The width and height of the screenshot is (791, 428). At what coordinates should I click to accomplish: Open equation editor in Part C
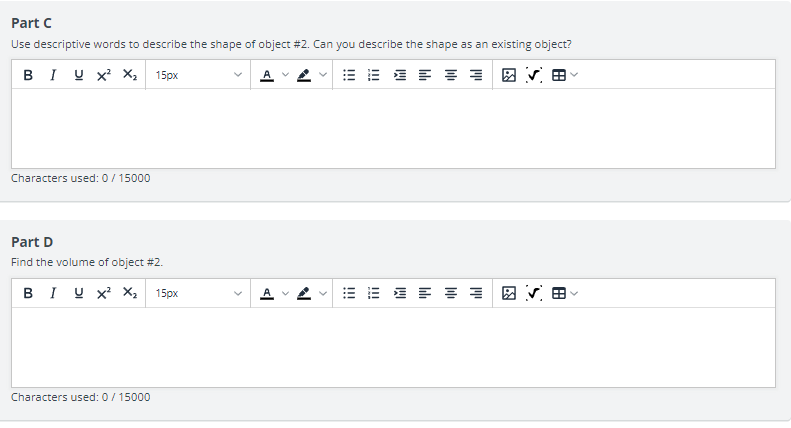534,75
